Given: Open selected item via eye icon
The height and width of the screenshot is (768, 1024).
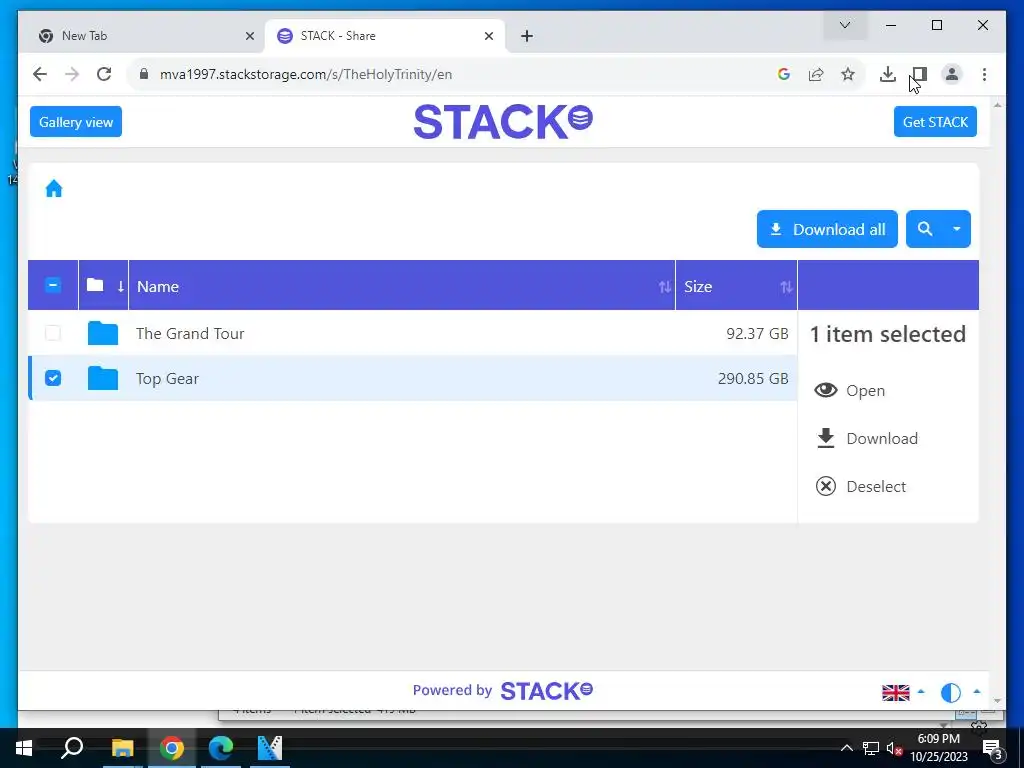Looking at the screenshot, I should pos(825,391).
